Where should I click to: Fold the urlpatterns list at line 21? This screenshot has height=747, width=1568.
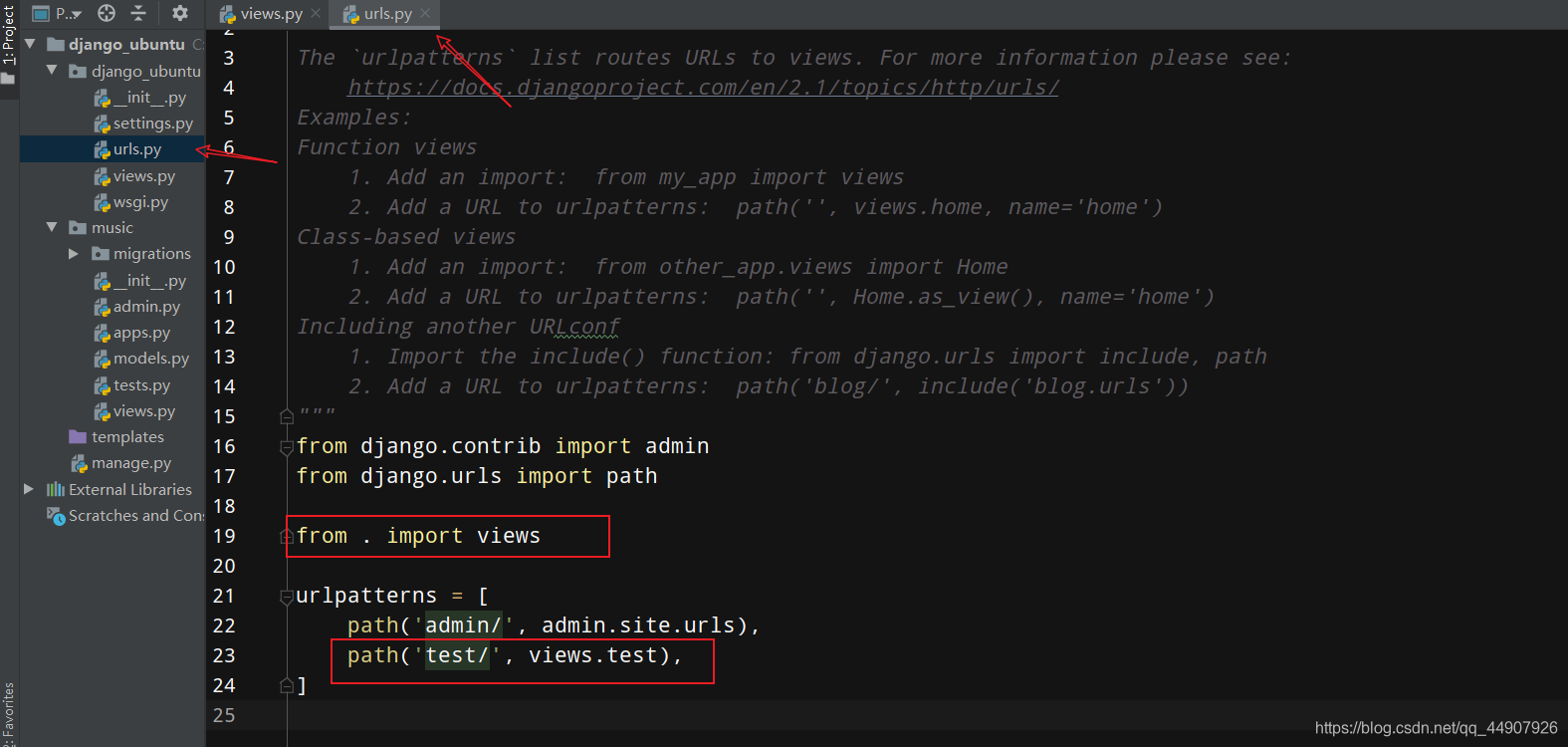click(287, 597)
